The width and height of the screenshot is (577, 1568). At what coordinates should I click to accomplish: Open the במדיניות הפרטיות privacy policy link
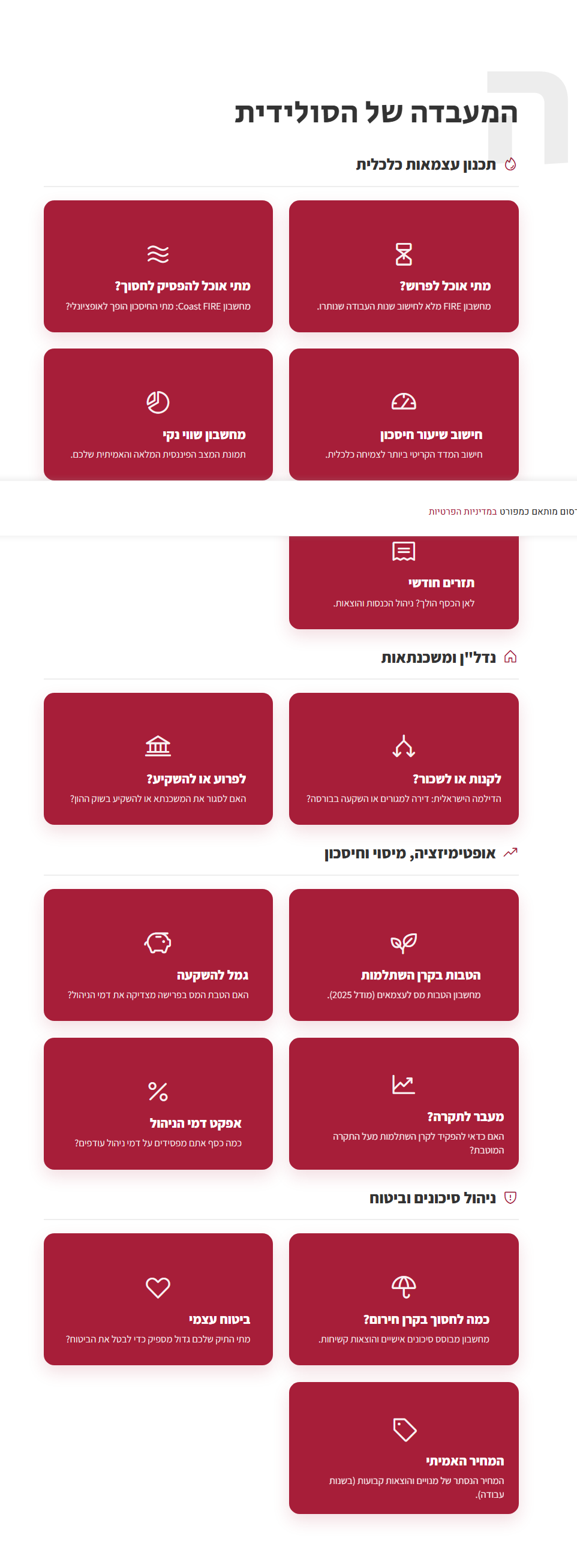point(462,511)
